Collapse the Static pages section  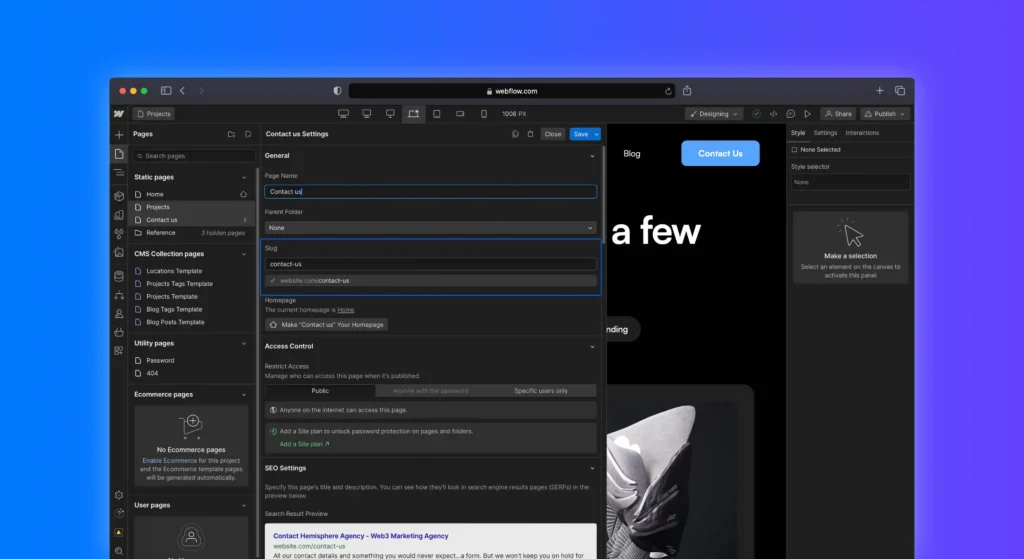pos(244,177)
